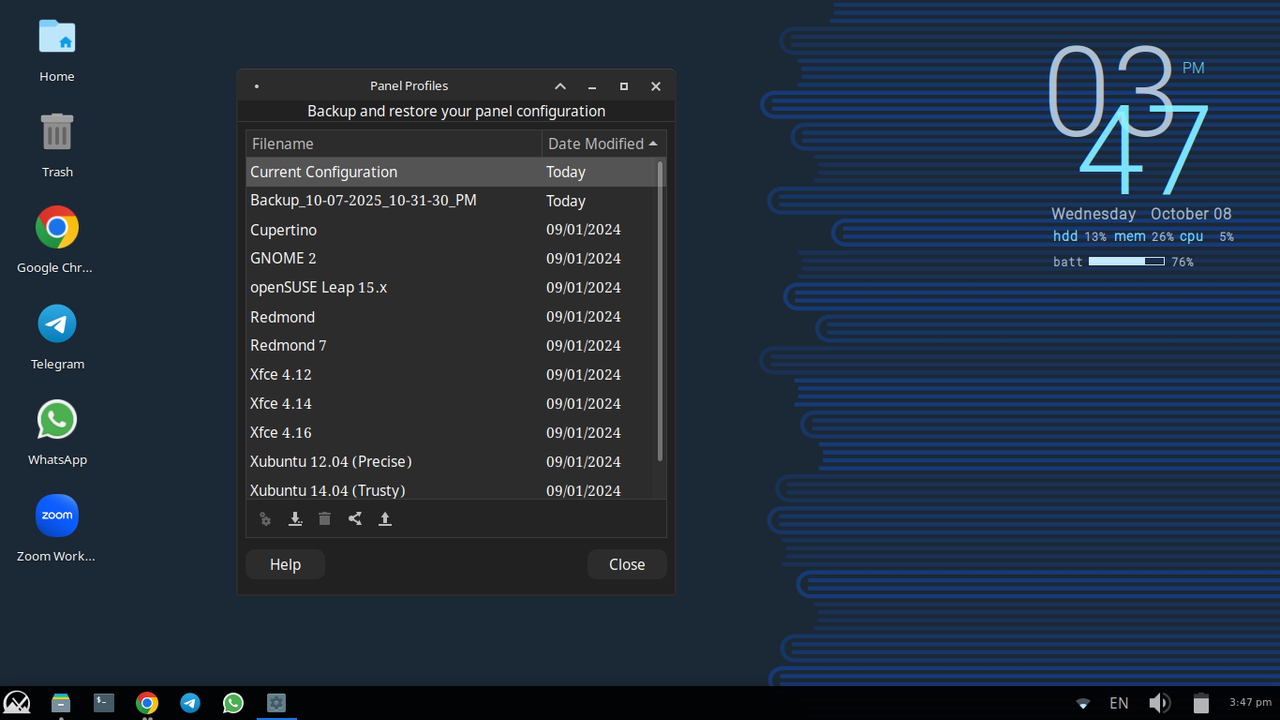Open the Help for Panel Profiles
Viewport: 1280px width, 720px height.
pyautogui.click(x=284, y=563)
